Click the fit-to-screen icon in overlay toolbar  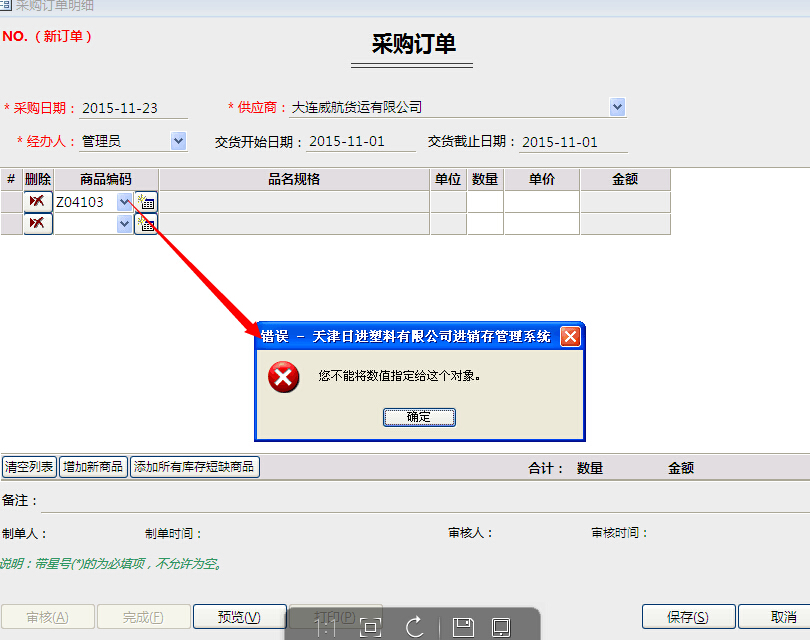[370, 627]
